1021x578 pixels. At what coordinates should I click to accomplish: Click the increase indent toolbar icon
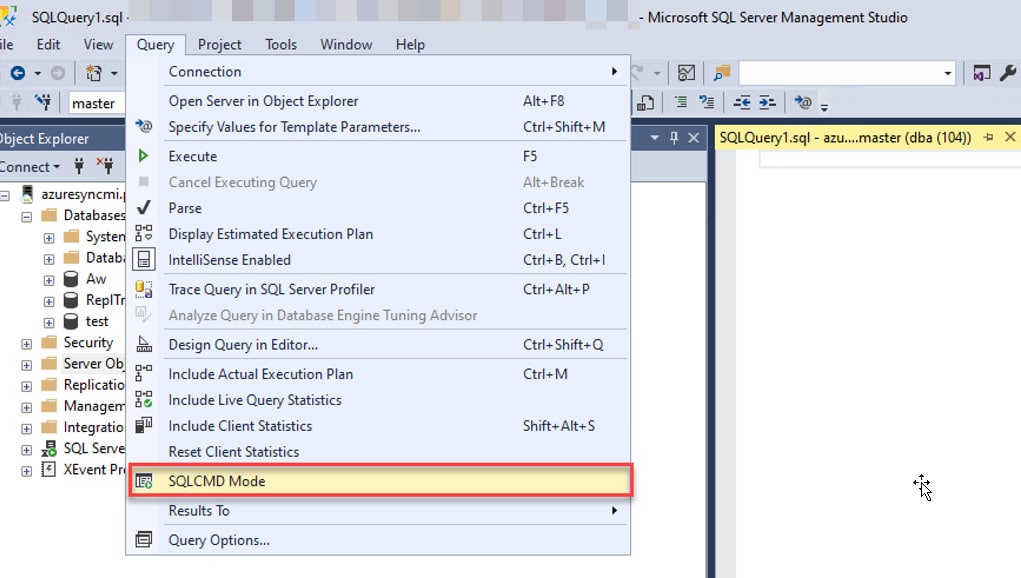[768, 103]
